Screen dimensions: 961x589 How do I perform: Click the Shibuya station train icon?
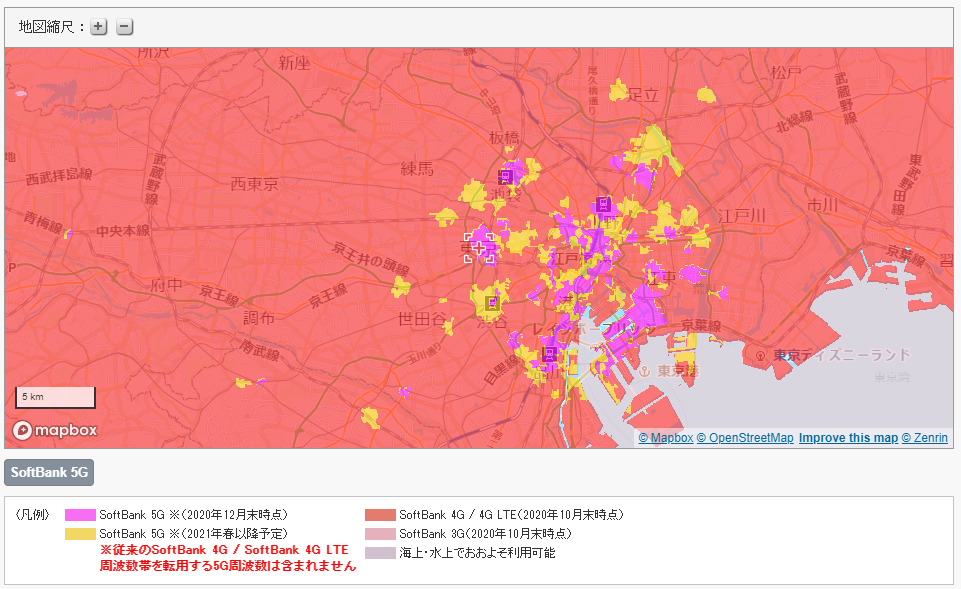(492, 302)
